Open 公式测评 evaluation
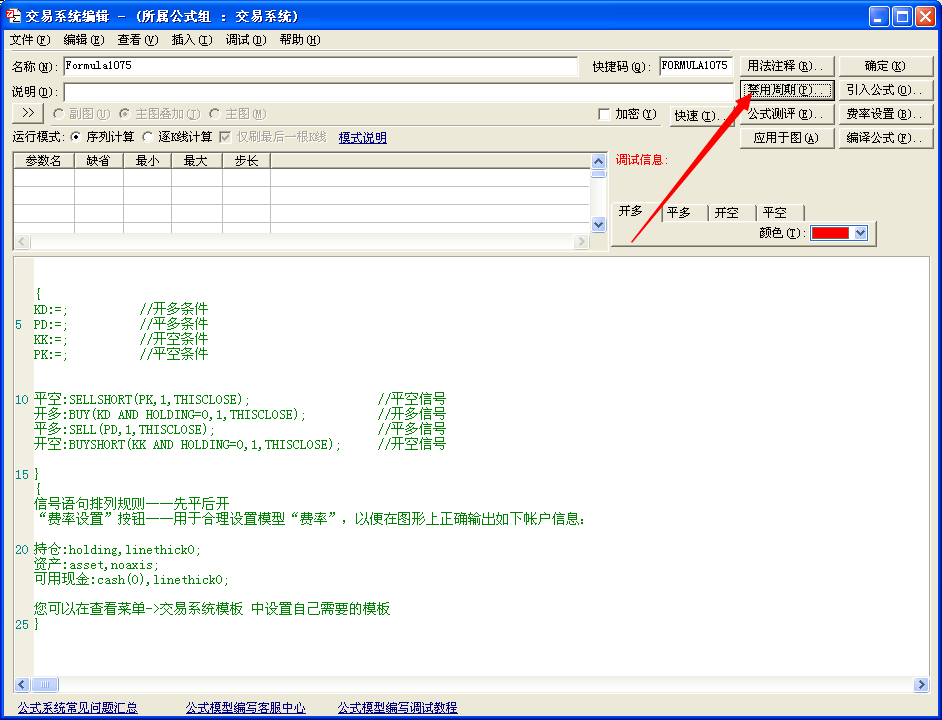The image size is (942, 720). coord(787,114)
